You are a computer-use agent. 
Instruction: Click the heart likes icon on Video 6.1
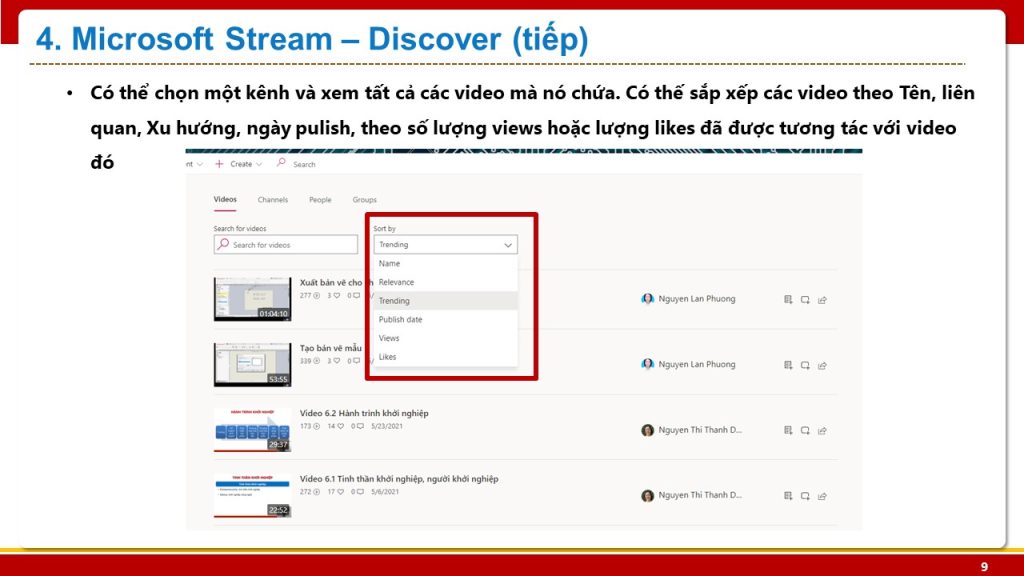(x=340, y=492)
